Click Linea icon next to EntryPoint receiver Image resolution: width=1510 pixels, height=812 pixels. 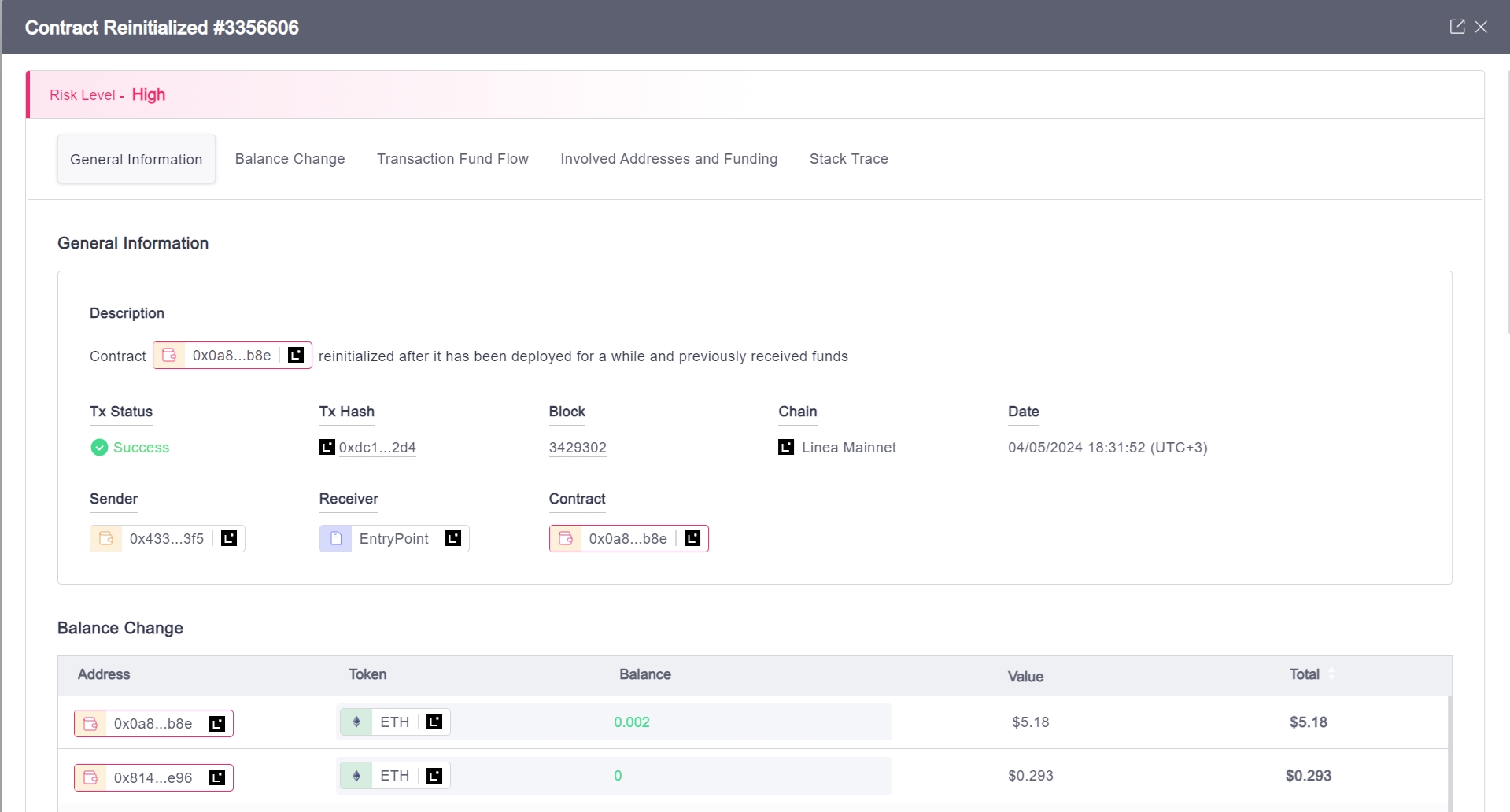click(453, 538)
